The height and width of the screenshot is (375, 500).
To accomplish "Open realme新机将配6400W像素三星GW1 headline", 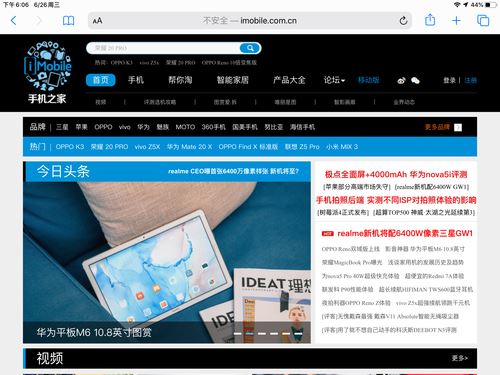I will 405,233.
